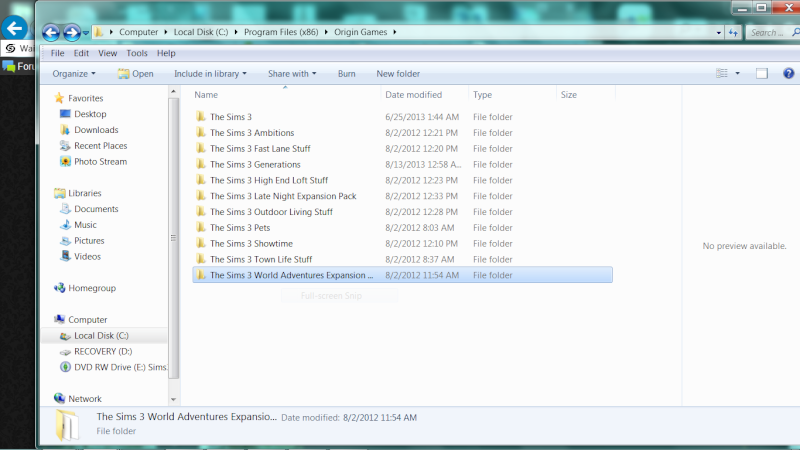
Task: Select The Sims 3 Fast Lane Stuff folder icon
Action: (x=201, y=148)
